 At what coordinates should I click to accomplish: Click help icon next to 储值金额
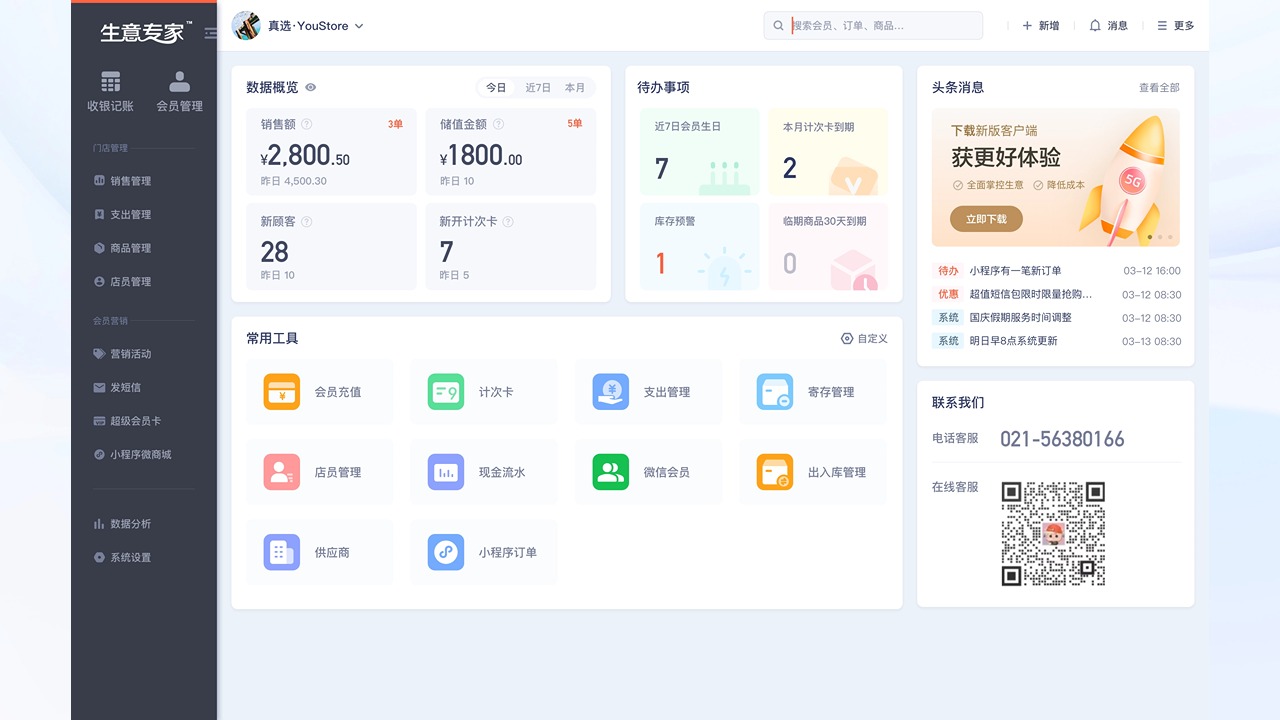498,125
